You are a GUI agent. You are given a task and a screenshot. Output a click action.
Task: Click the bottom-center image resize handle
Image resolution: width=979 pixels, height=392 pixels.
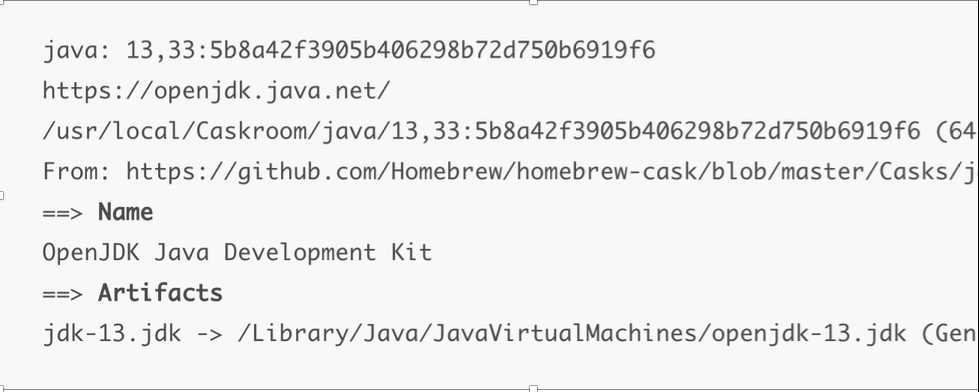[x=533, y=389]
